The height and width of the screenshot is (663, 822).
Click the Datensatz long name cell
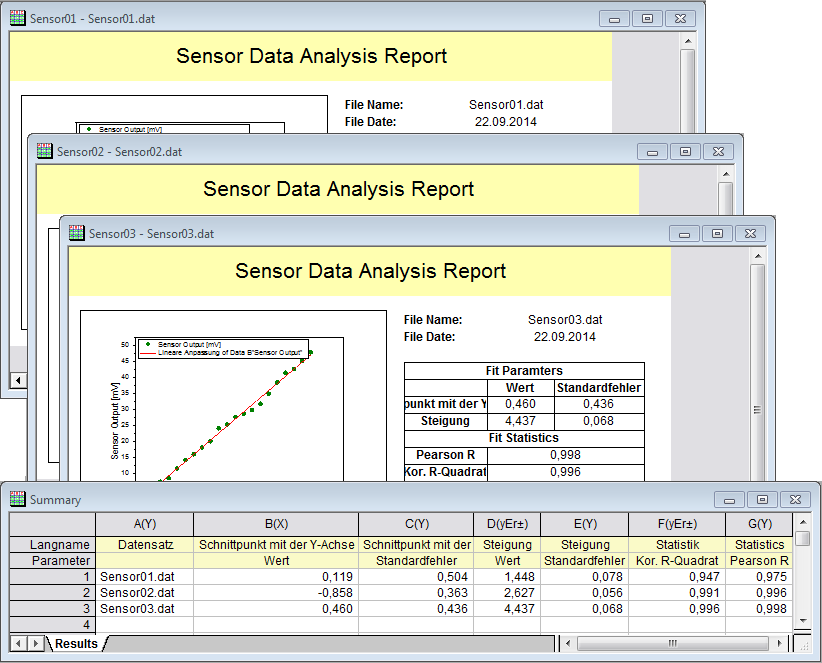pyautogui.click(x=145, y=545)
